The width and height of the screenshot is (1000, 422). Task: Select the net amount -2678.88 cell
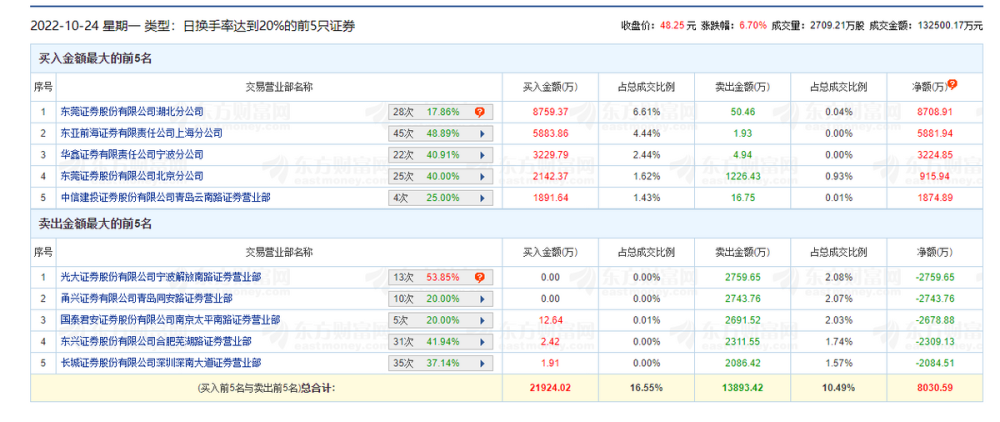pyautogui.click(x=934, y=320)
